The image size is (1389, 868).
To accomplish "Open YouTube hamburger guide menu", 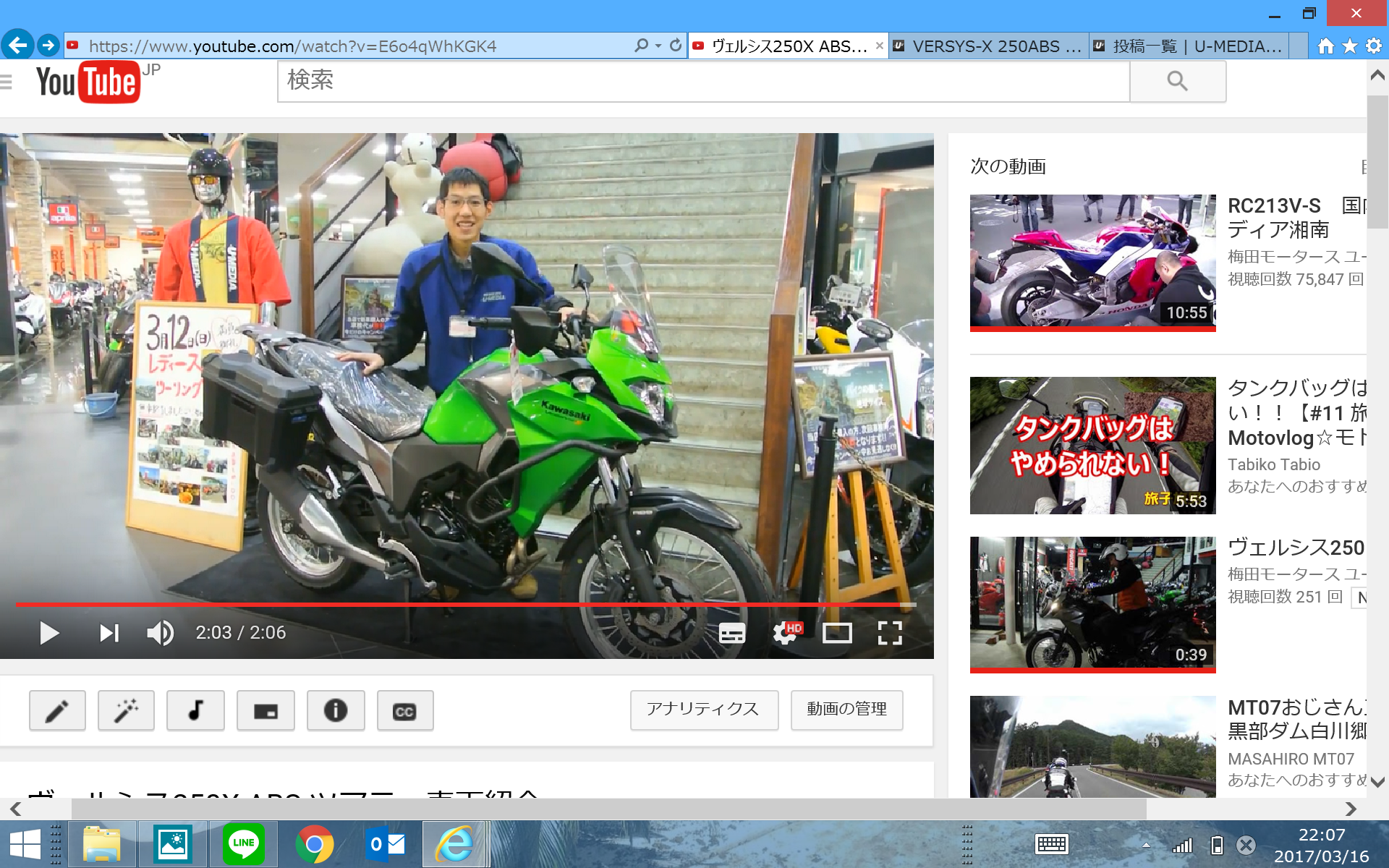I will pyautogui.click(x=7, y=82).
